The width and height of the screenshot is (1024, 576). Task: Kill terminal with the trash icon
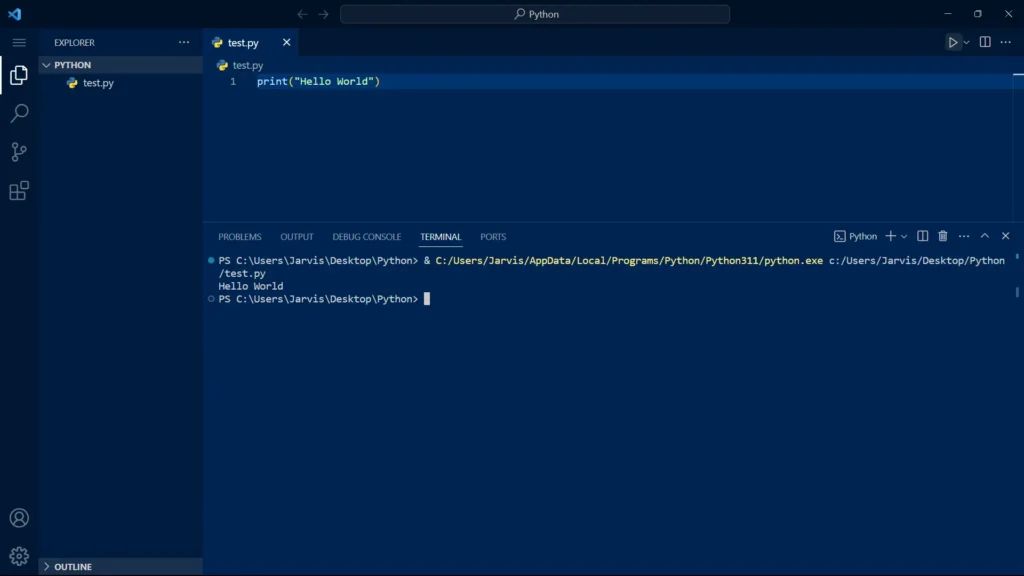coord(942,236)
